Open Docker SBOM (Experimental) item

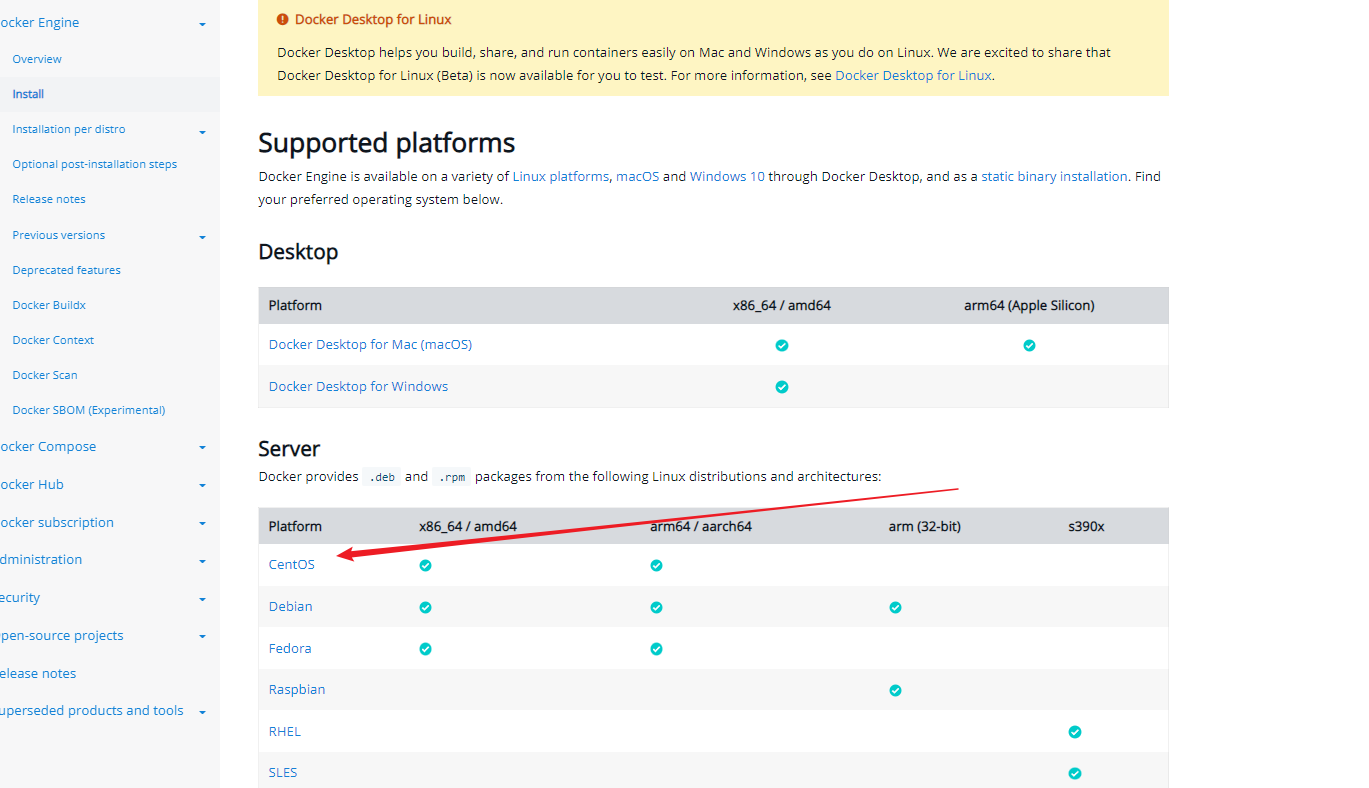(x=89, y=410)
